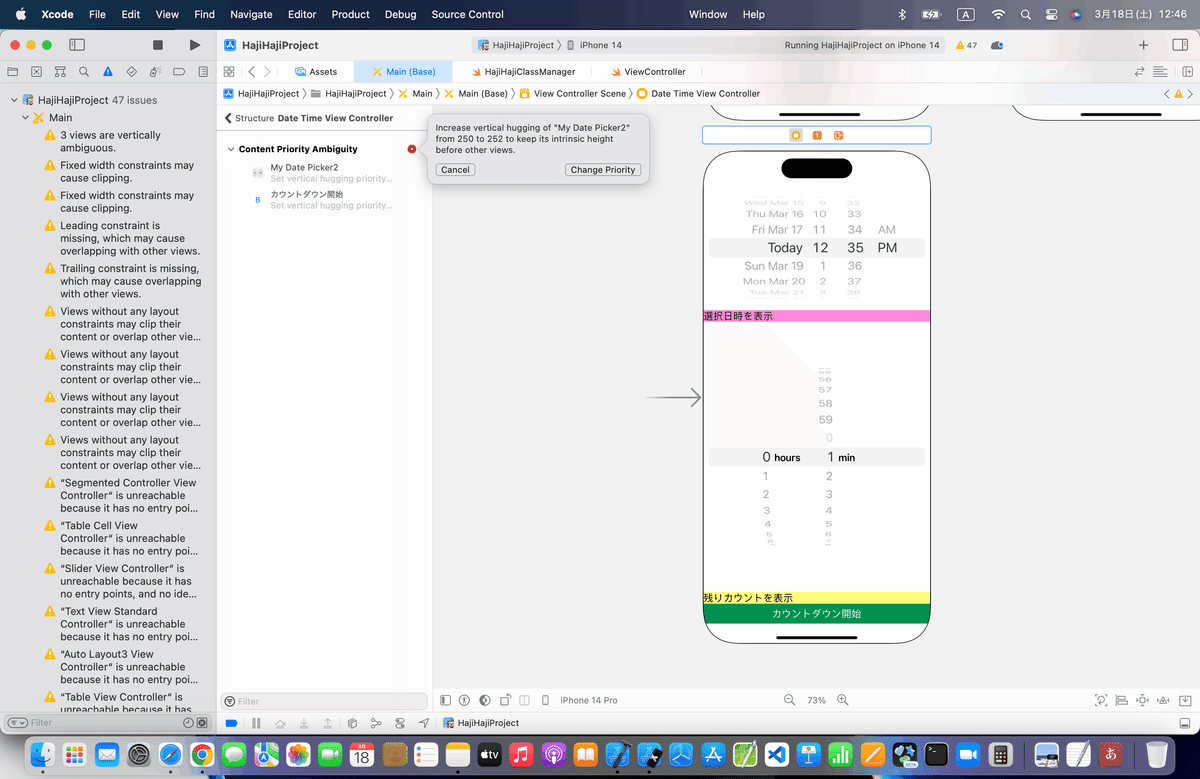The height and width of the screenshot is (779, 1200).
Task: Select the My Date Picker2 issue row
Action: [x=324, y=173]
